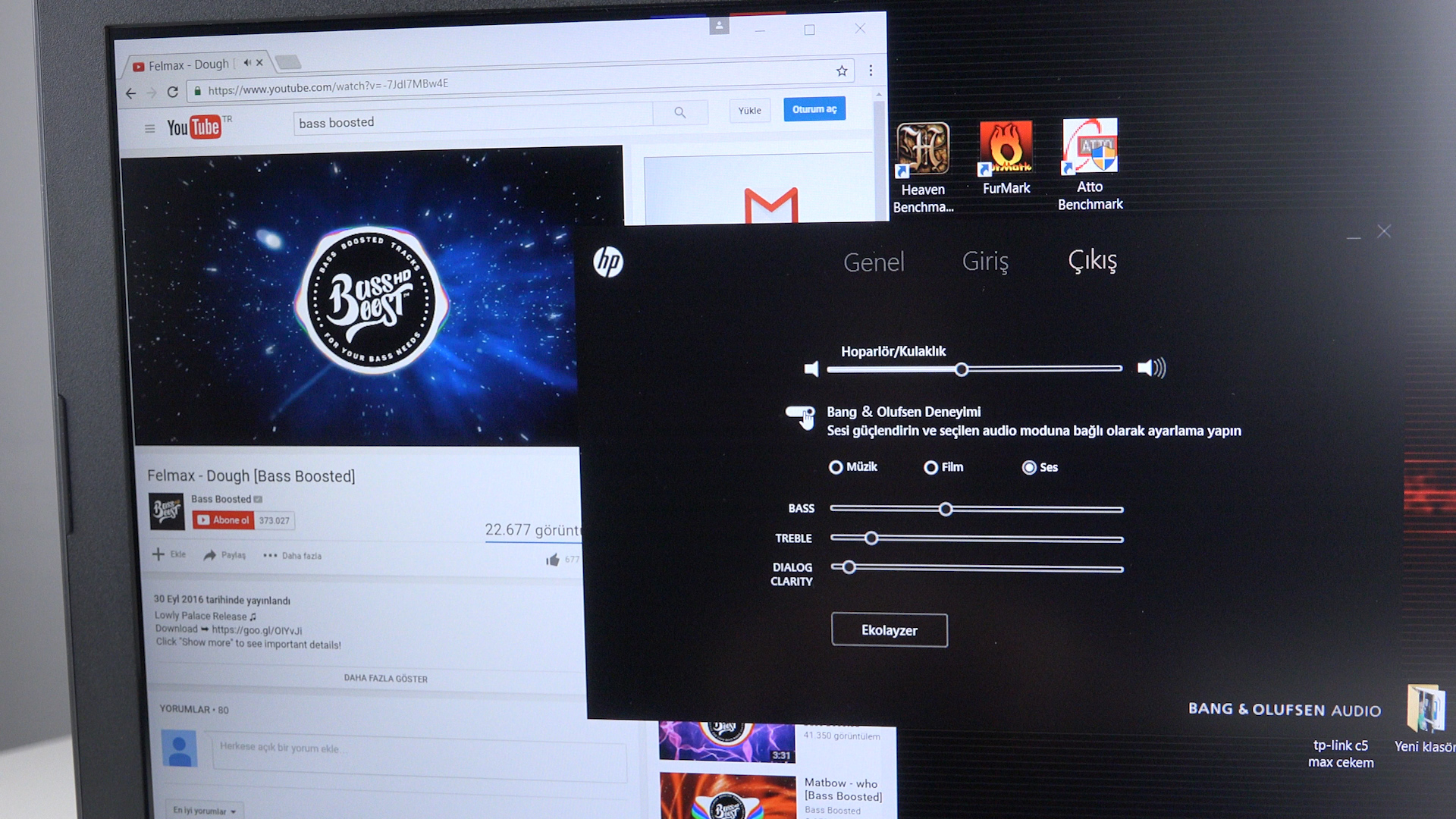Open the Atto Benchmark desktop shortcut
This screenshot has height=819, width=1456.
[1090, 165]
